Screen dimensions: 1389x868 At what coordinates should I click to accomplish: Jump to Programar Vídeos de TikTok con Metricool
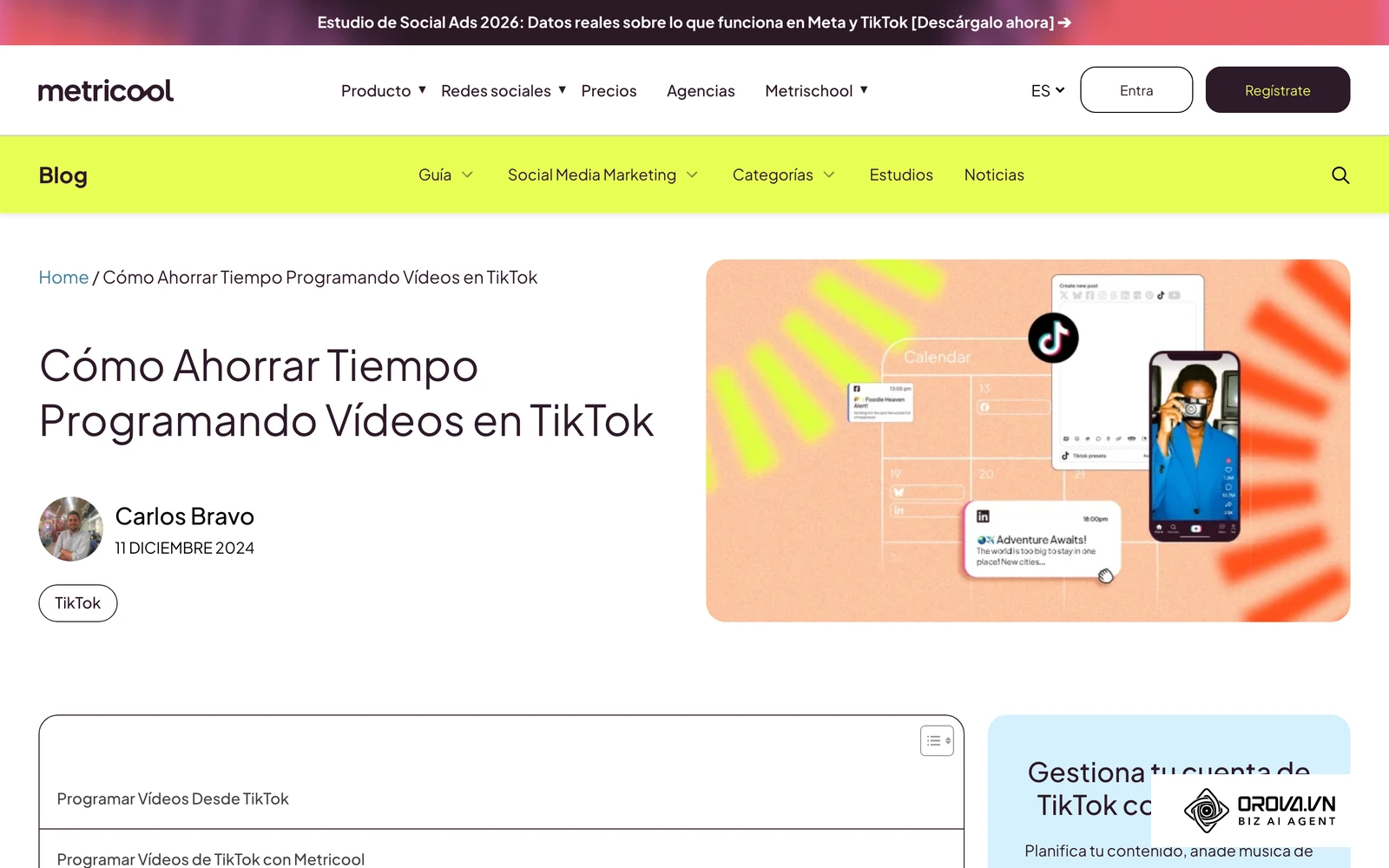point(211,858)
